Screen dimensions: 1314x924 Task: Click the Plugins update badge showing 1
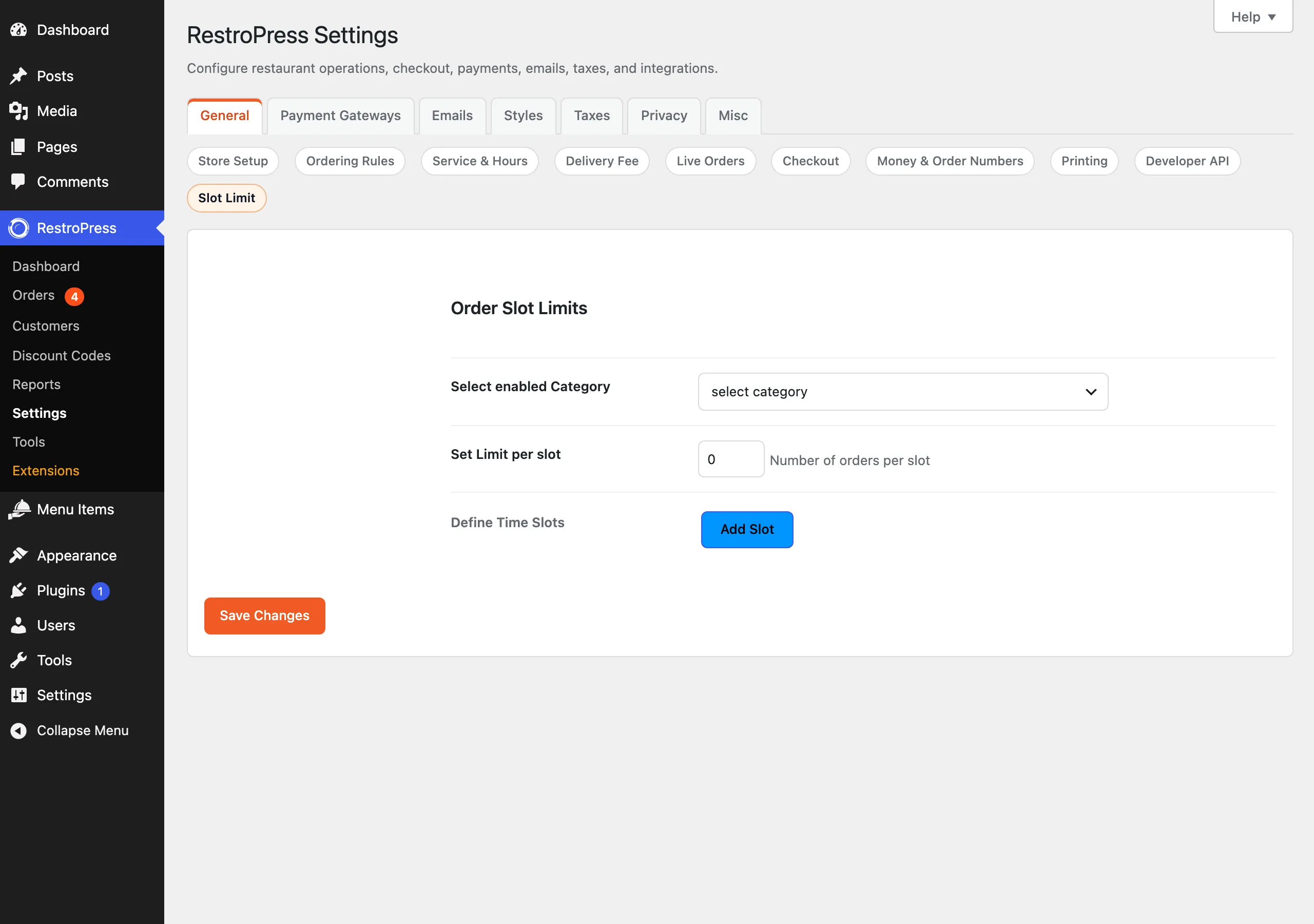100,591
